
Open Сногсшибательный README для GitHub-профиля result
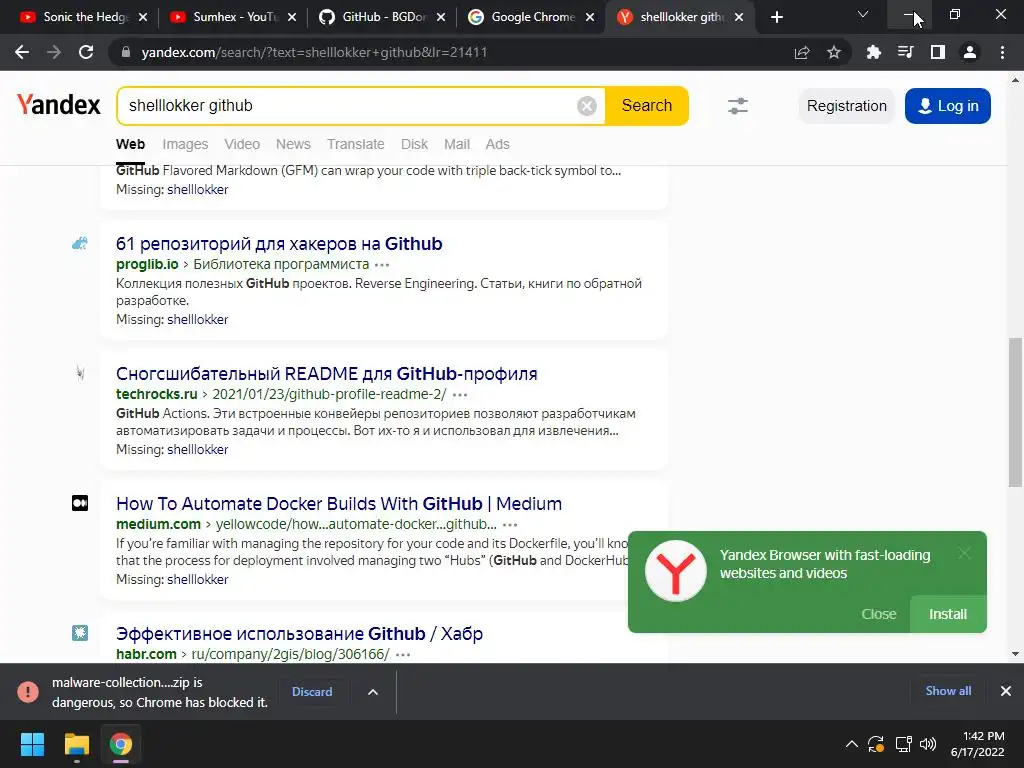pos(327,374)
